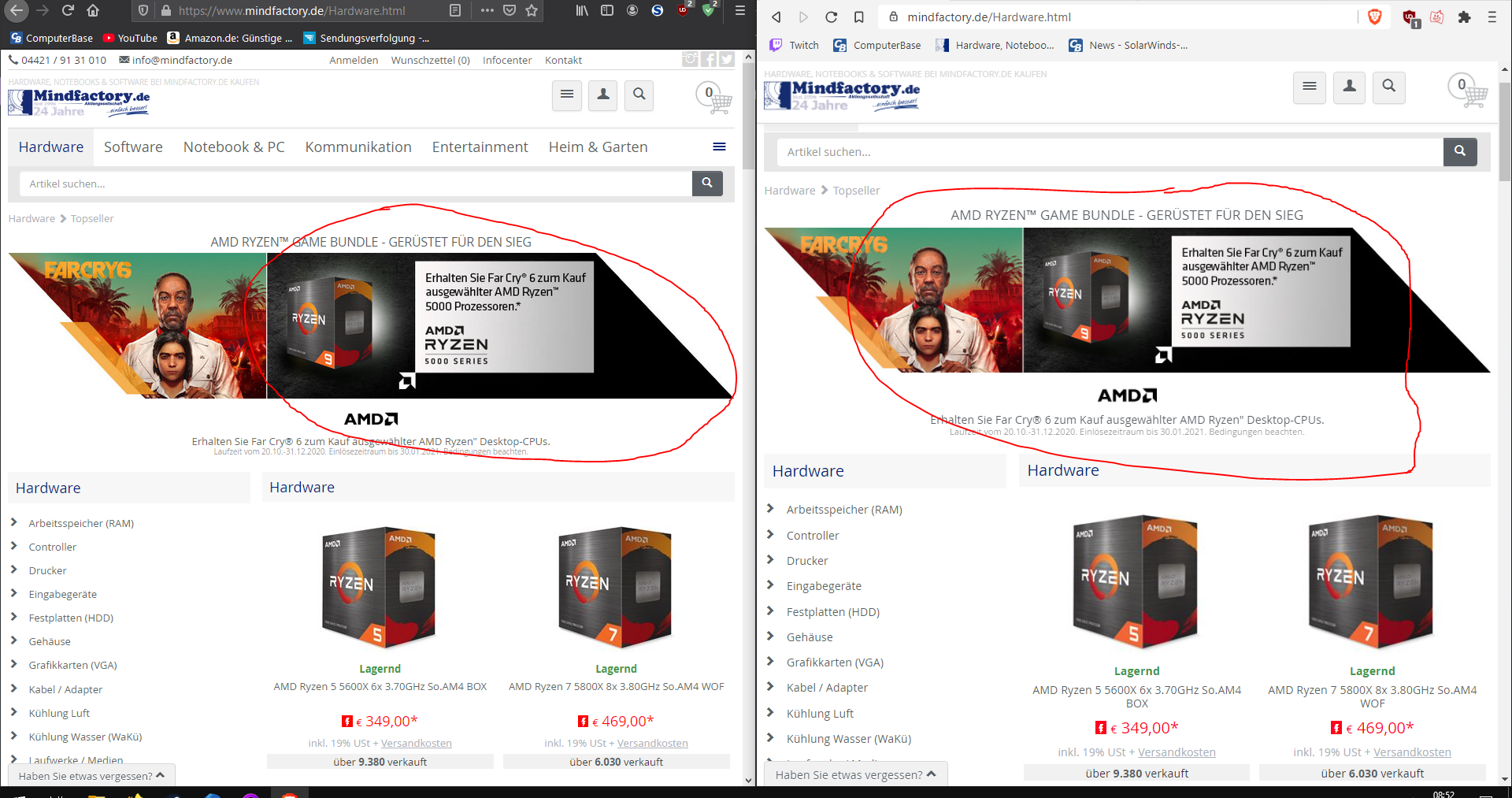The width and height of the screenshot is (1512, 798).
Task: Click the Far Cry 6 Ryzen banner in the Firefox window
Action: pos(371,325)
